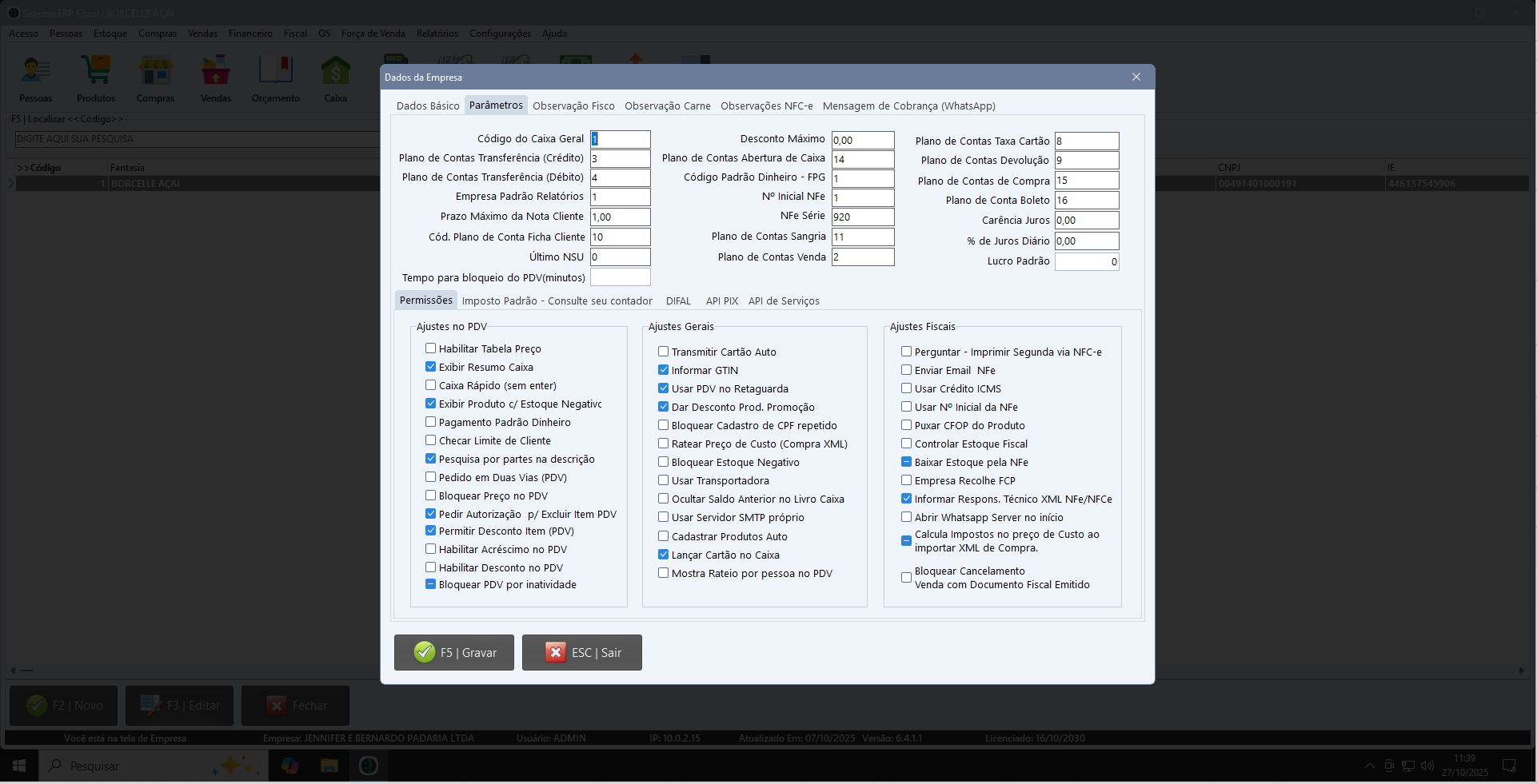1537x784 pixels.
Task: Enable Bloquear Estoque Negativo
Action: point(663,462)
